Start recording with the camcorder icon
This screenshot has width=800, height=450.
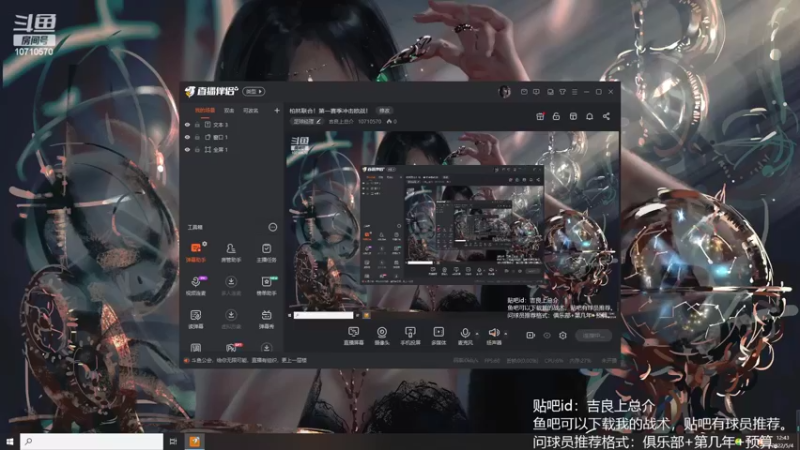[x=531, y=335]
